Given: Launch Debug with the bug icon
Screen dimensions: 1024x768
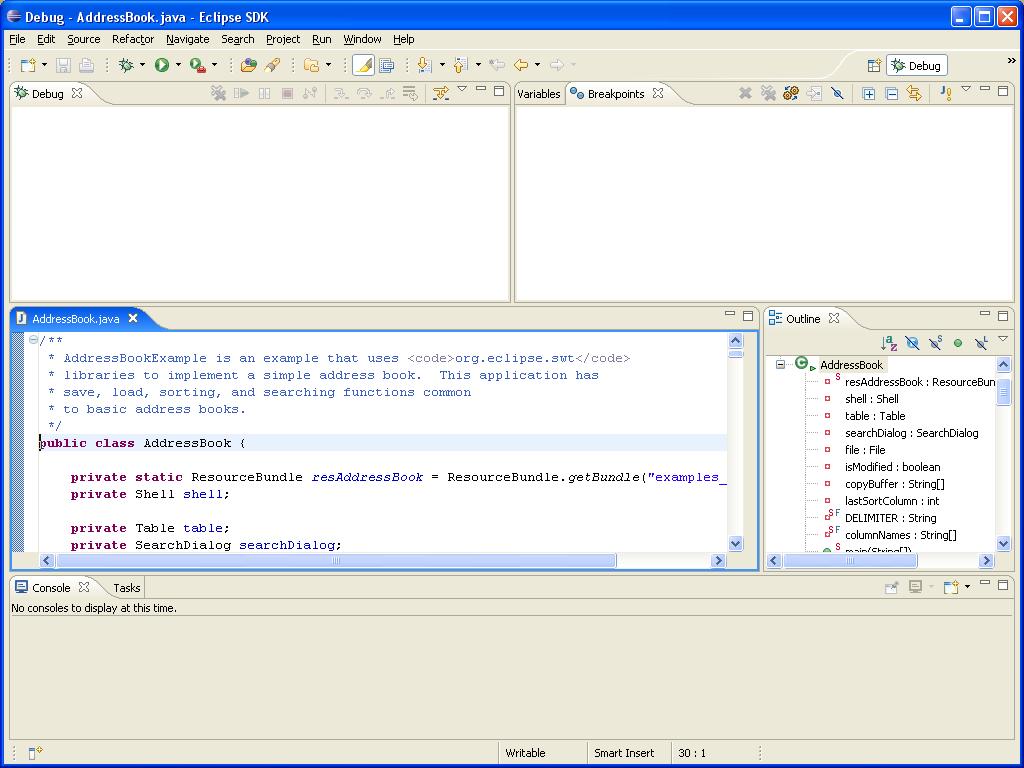Looking at the screenshot, I should tap(126, 65).
